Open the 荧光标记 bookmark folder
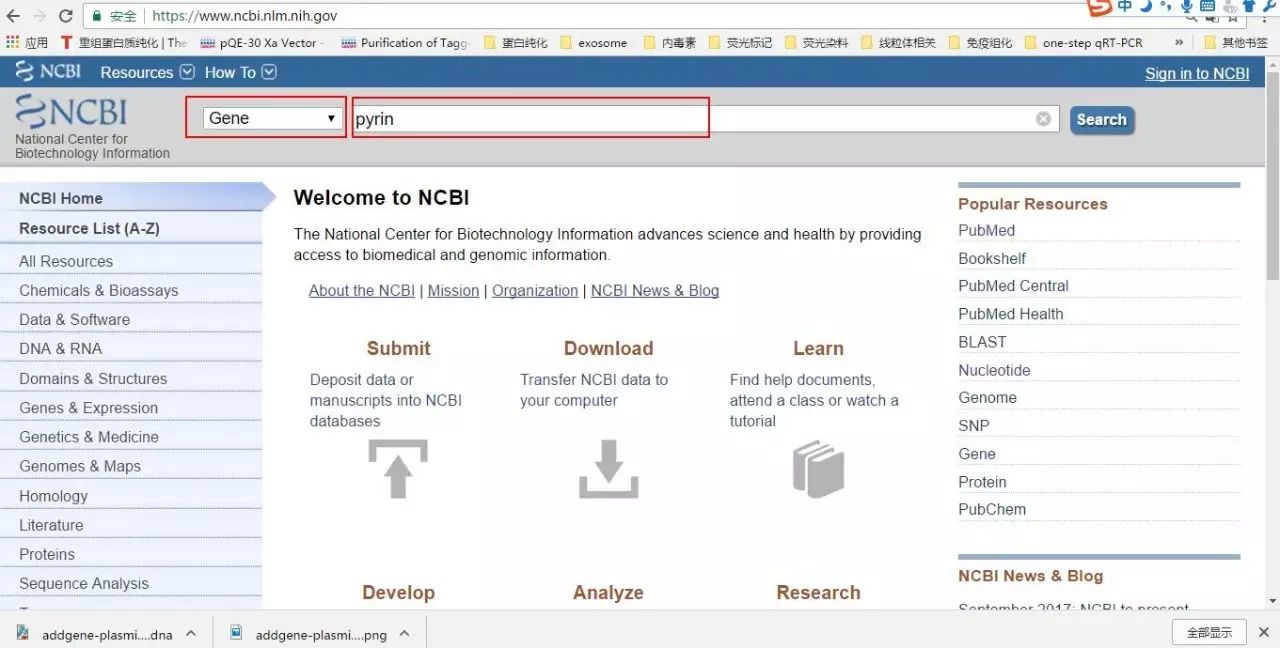The width and height of the screenshot is (1280, 648). click(x=741, y=43)
